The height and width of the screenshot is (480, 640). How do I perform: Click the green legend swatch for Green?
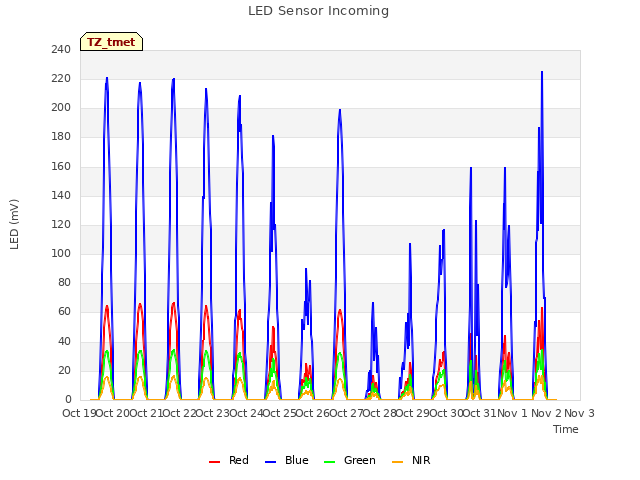pyautogui.click(x=329, y=462)
